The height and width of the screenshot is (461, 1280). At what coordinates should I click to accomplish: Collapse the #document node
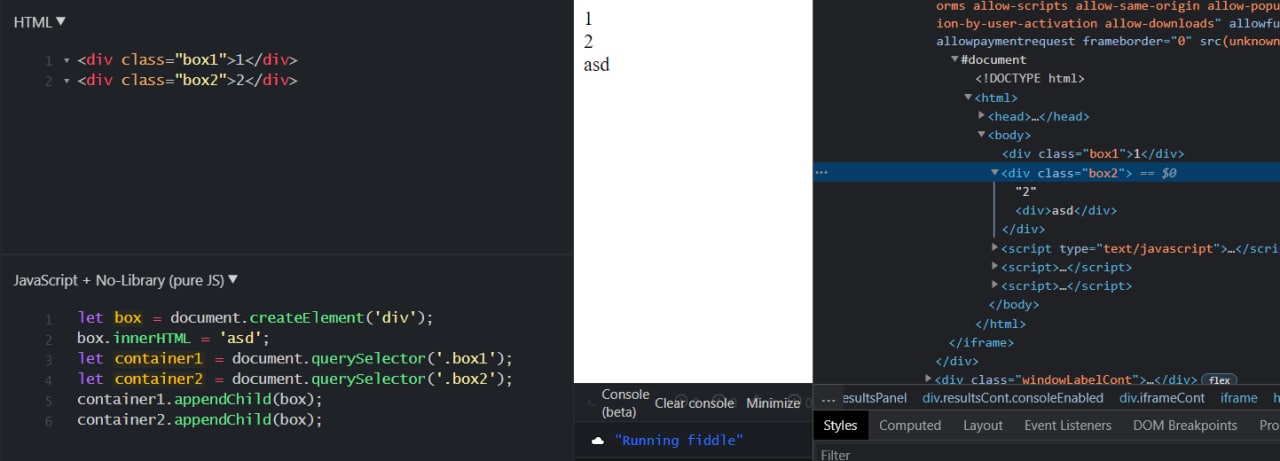pos(955,60)
